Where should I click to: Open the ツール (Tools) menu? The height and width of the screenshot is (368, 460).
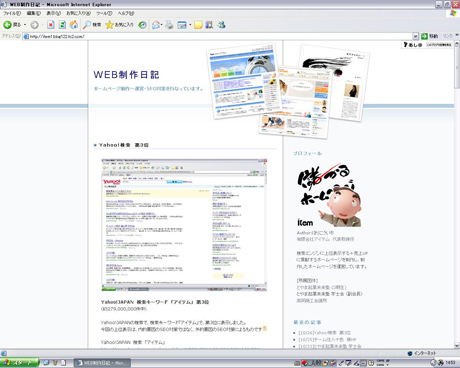104,13
